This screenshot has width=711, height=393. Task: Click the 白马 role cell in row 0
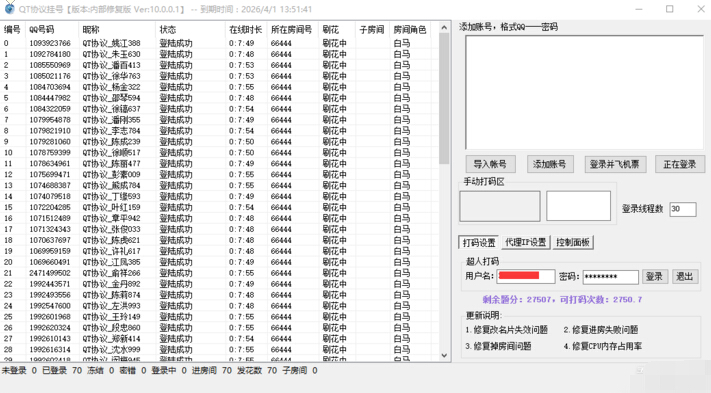pos(402,44)
